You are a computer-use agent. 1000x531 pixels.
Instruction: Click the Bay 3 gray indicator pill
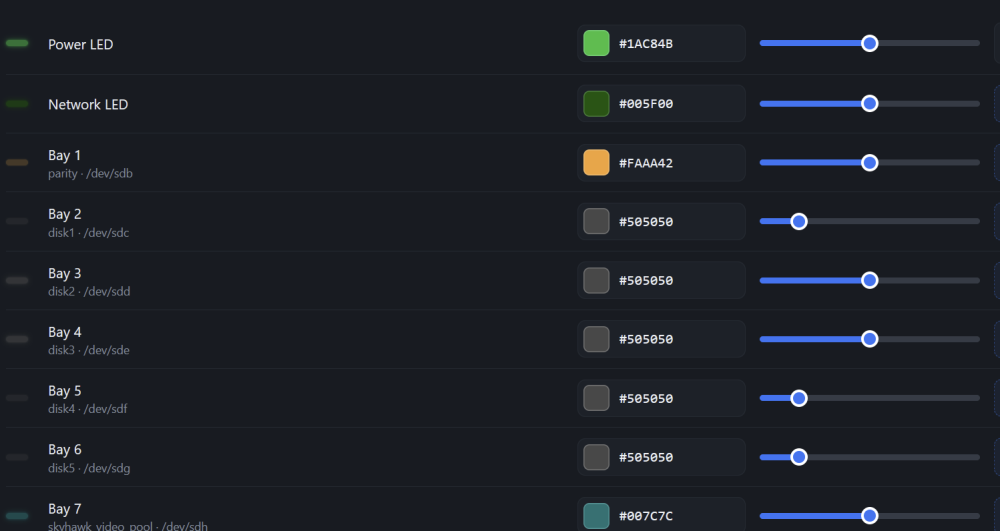tap(17, 280)
